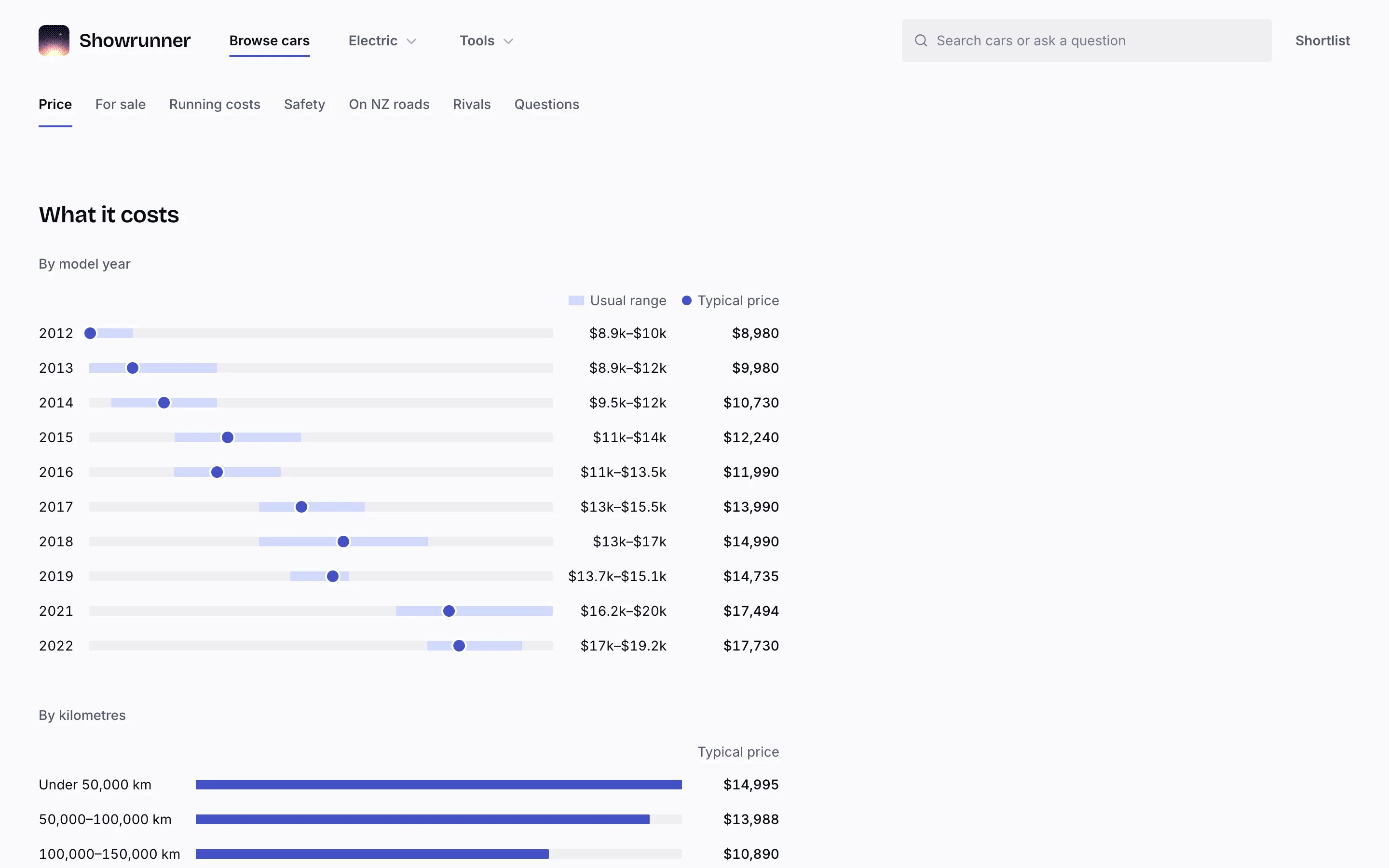Click the 2019 typical price dot

coord(333,576)
